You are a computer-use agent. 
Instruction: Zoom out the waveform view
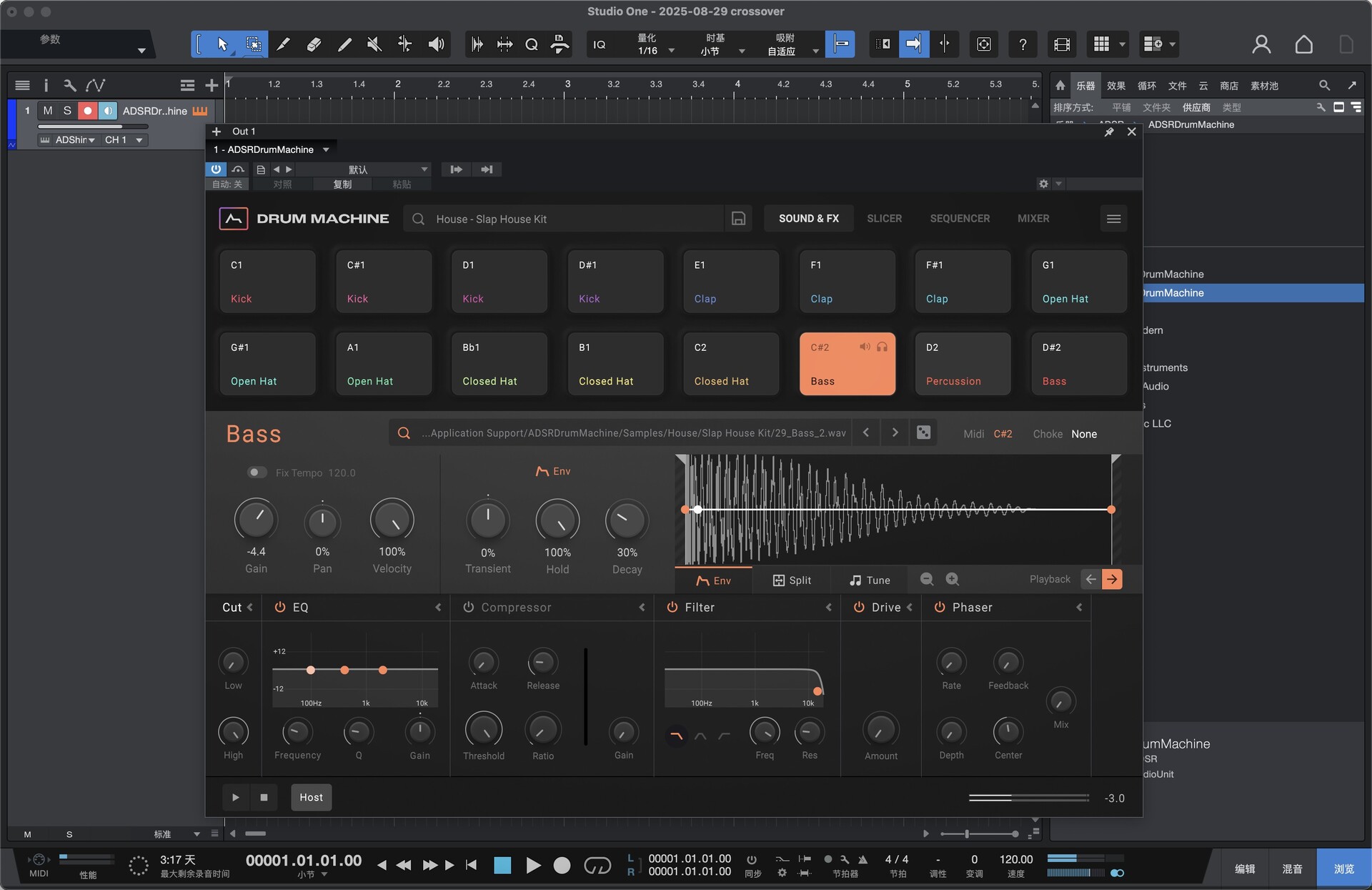coord(927,579)
